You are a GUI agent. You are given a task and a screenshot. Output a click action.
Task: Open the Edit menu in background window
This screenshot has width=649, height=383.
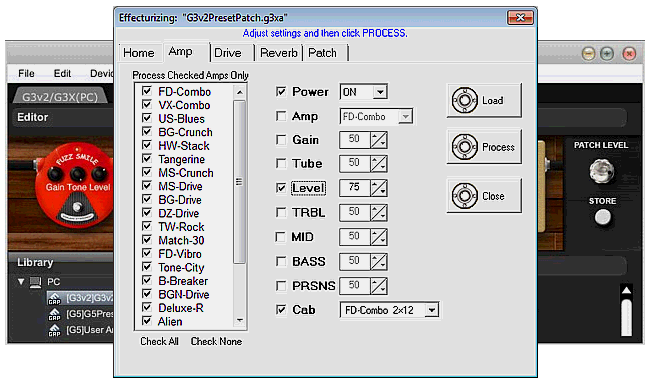[62, 73]
